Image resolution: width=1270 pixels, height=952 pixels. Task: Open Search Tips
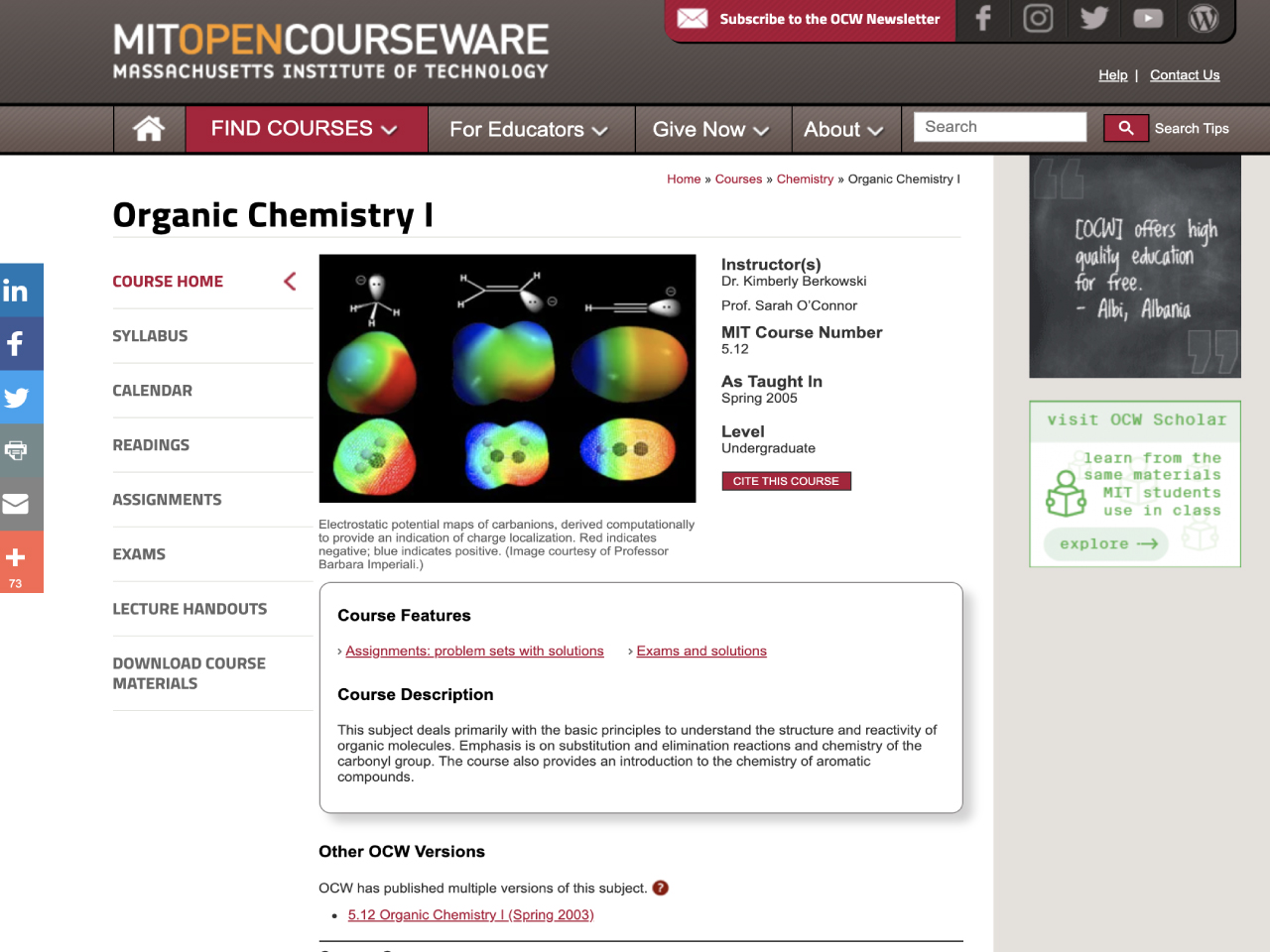point(1192,129)
